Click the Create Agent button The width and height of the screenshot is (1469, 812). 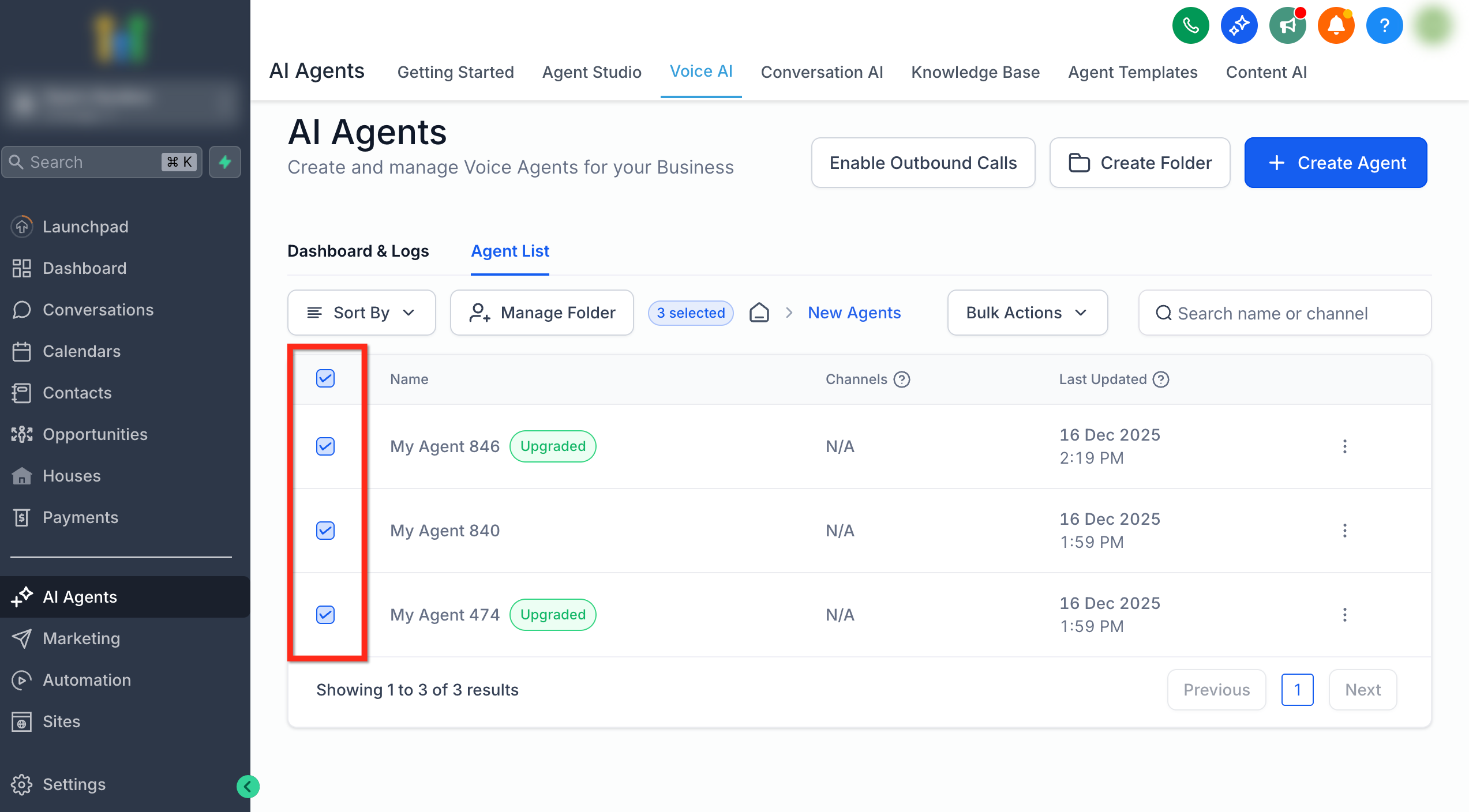[x=1335, y=163]
